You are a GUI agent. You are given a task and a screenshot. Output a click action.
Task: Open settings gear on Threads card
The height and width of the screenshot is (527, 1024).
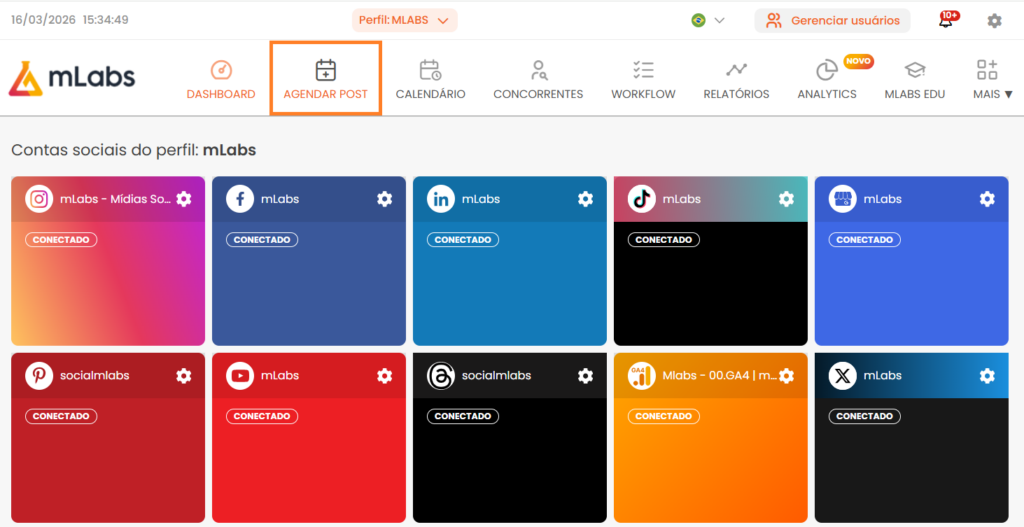585,375
